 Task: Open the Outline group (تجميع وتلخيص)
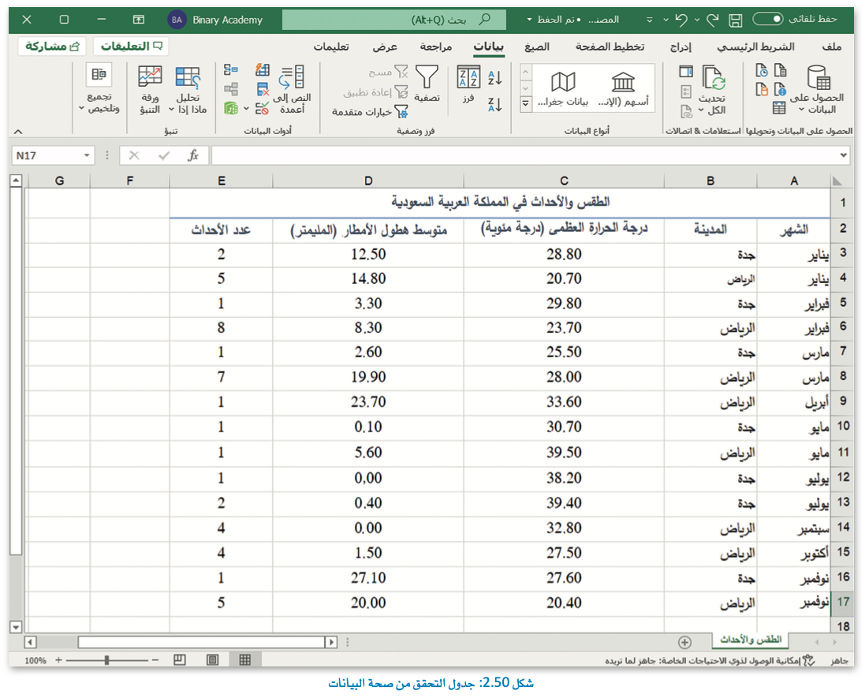[99, 88]
